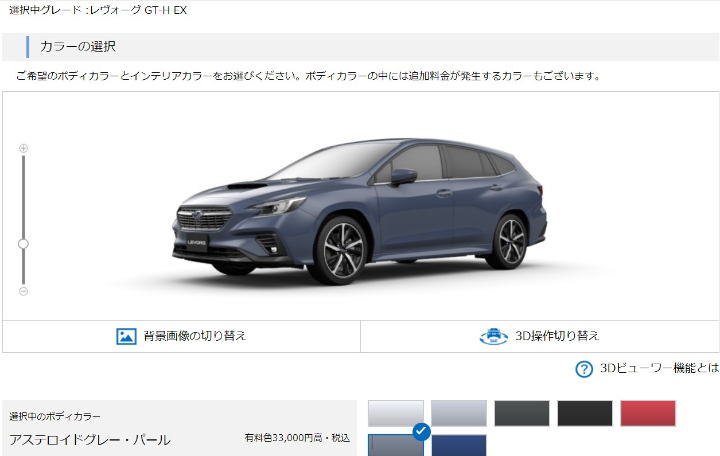Click the カラーの選択 section heading
Viewport: 720px width, 456px height.
click(x=78, y=46)
